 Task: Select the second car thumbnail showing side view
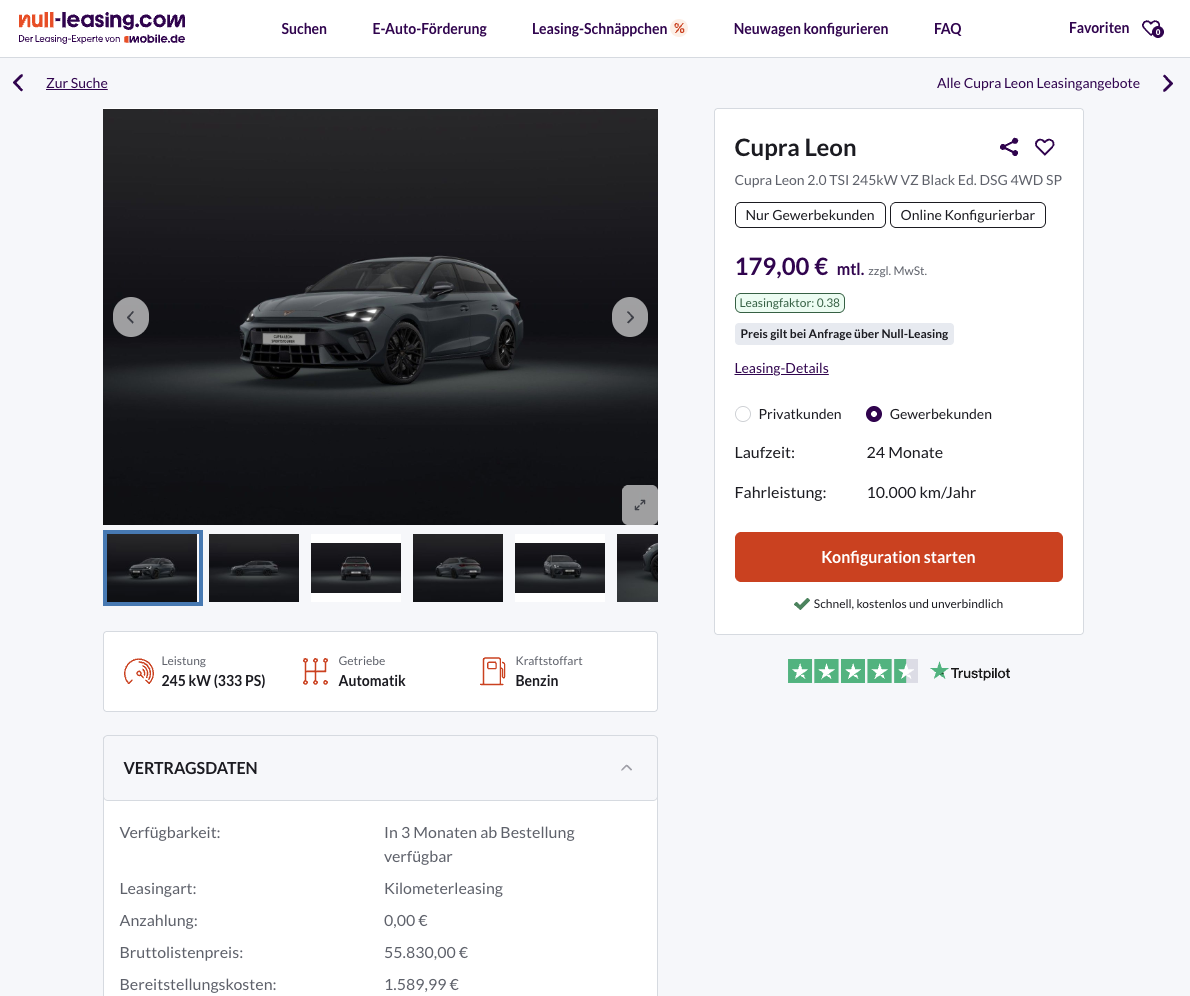click(254, 568)
